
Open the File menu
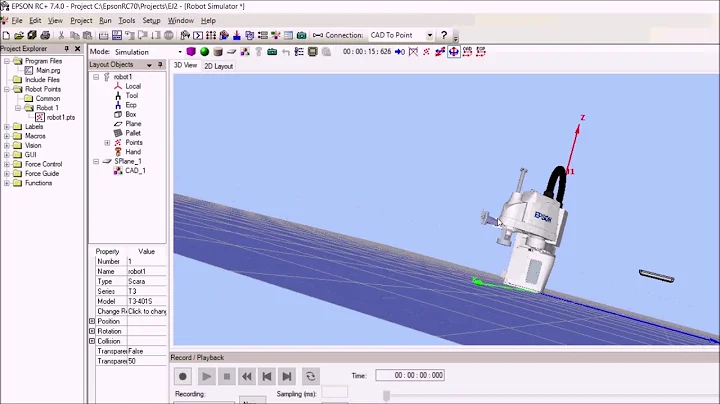click(x=17, y=21)
